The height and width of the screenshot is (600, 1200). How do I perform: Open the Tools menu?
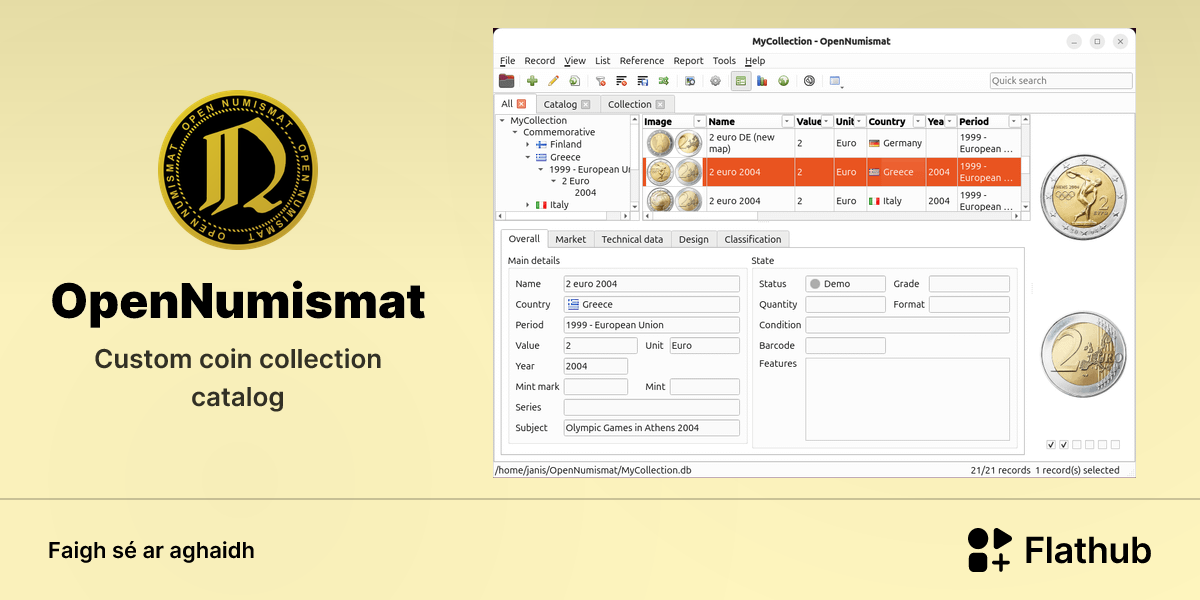(x=724, y=61)
